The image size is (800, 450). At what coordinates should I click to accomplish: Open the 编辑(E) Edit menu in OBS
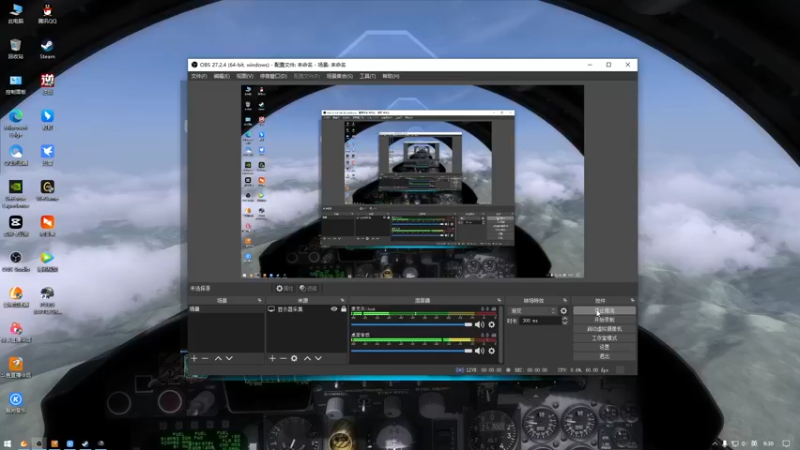221,76
